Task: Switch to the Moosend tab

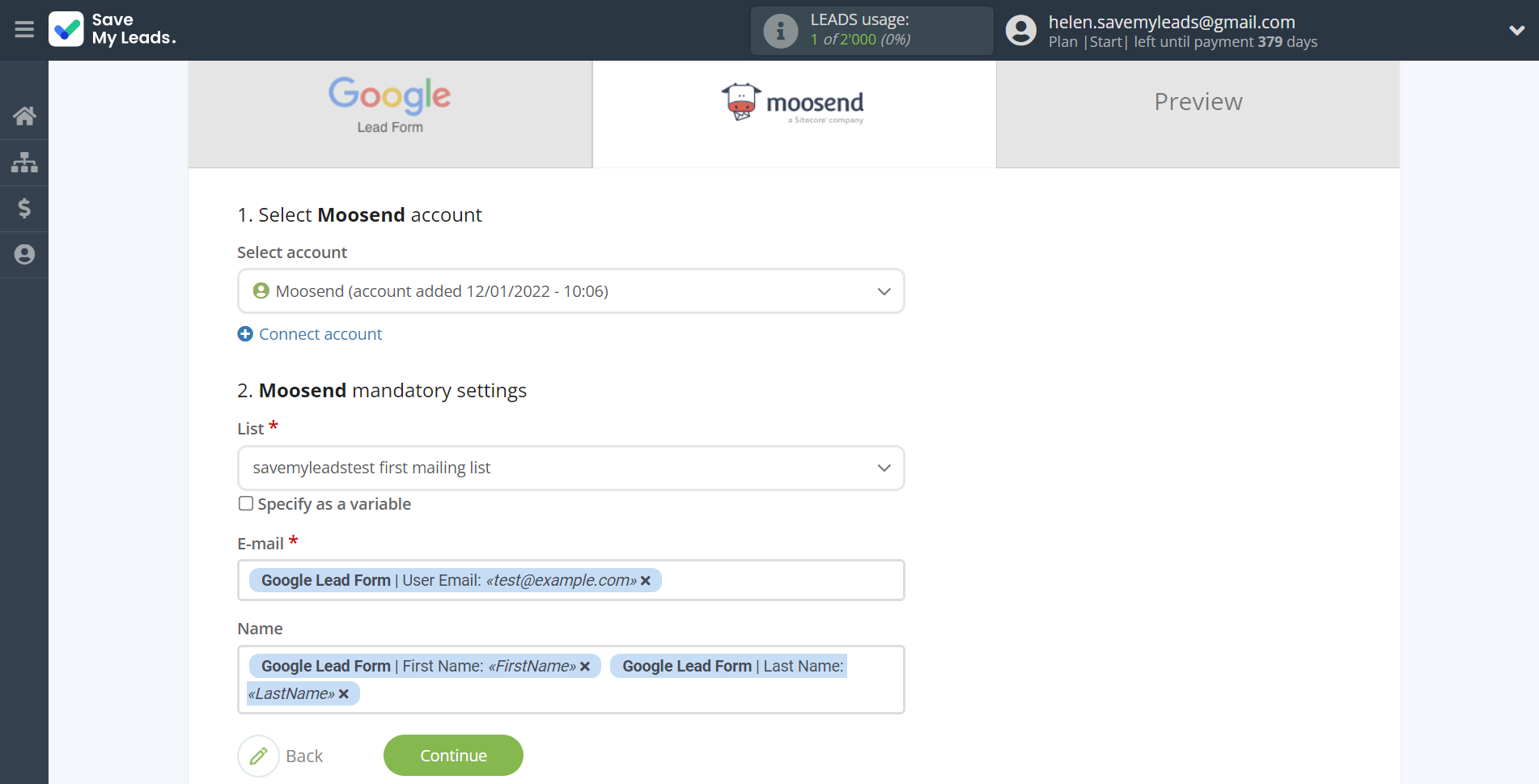Action: pos(794,114)
